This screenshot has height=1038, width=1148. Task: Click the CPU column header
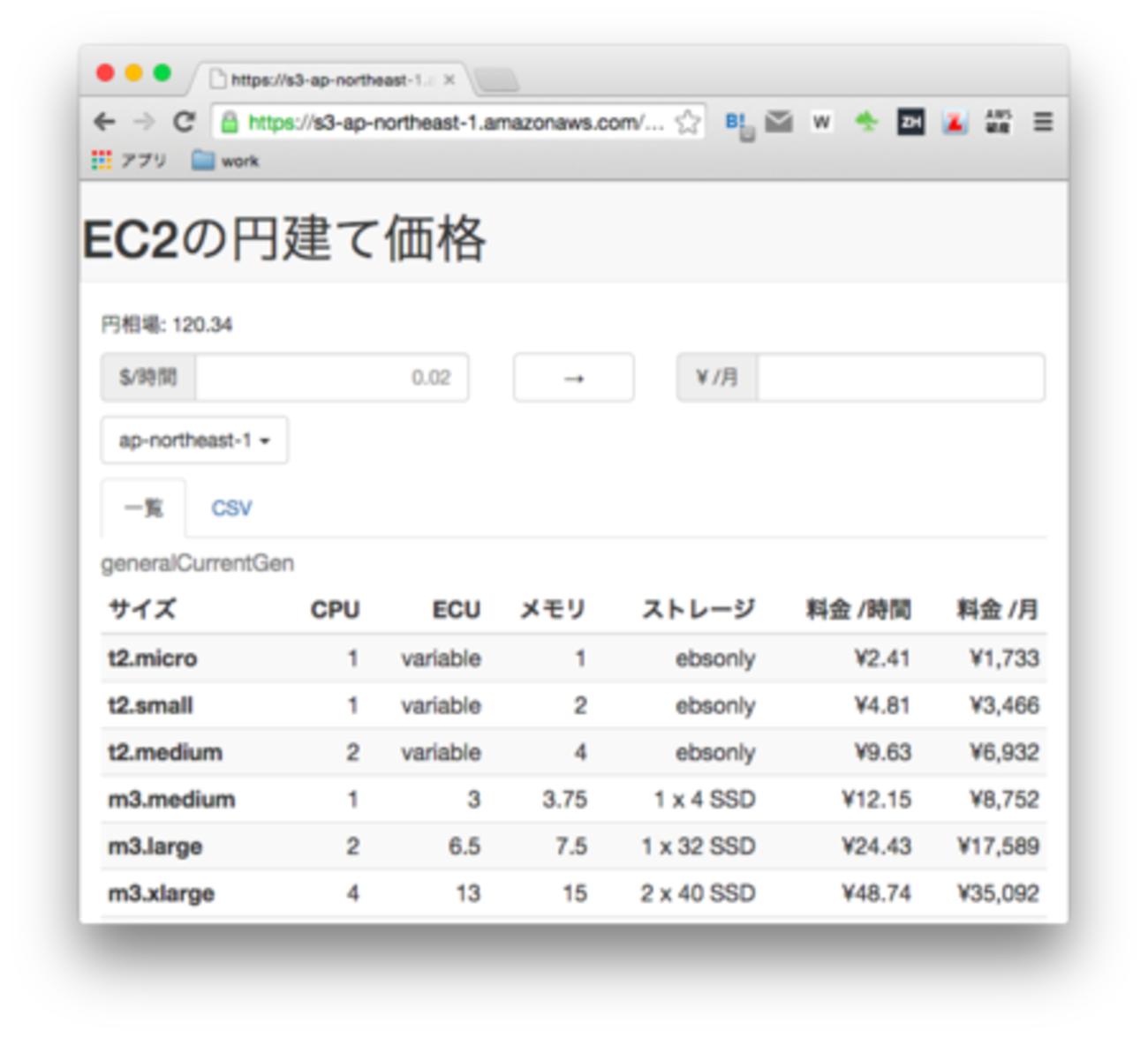pyautogui.click(x=335, y=610)
